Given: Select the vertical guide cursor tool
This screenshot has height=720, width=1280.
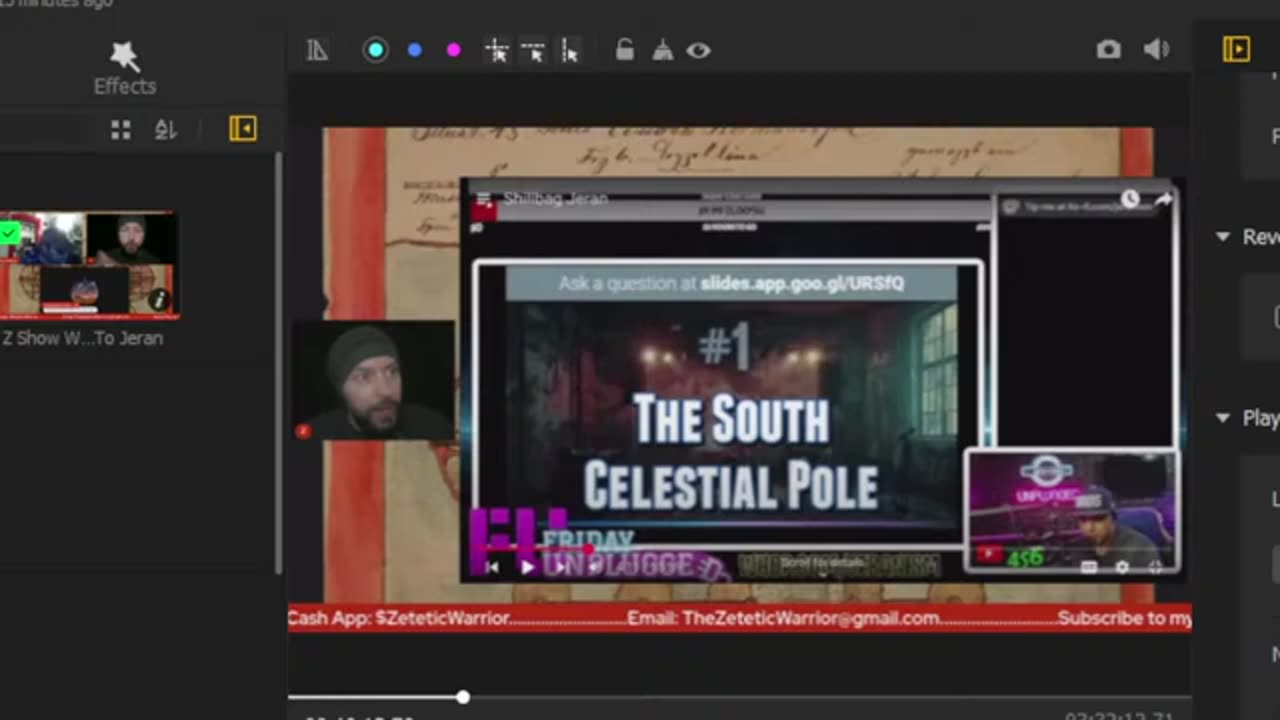Looking at the screenshot, I should (569, 51).
